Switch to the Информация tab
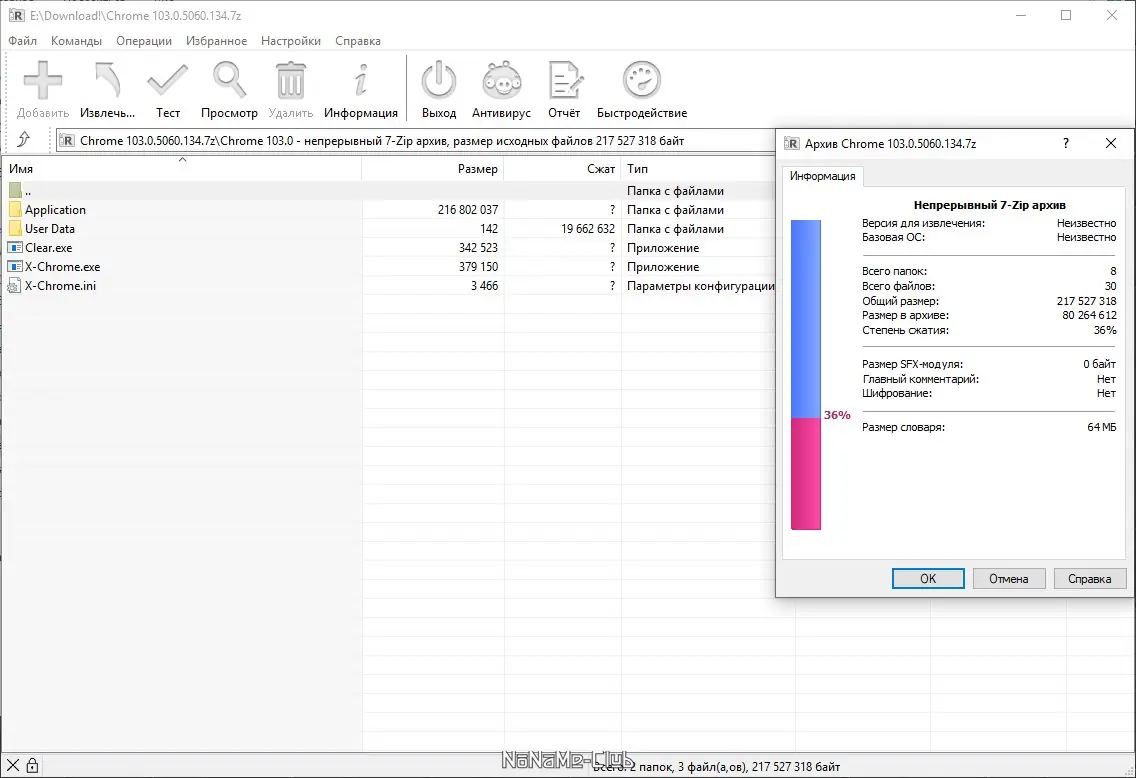 click(823, 176)
